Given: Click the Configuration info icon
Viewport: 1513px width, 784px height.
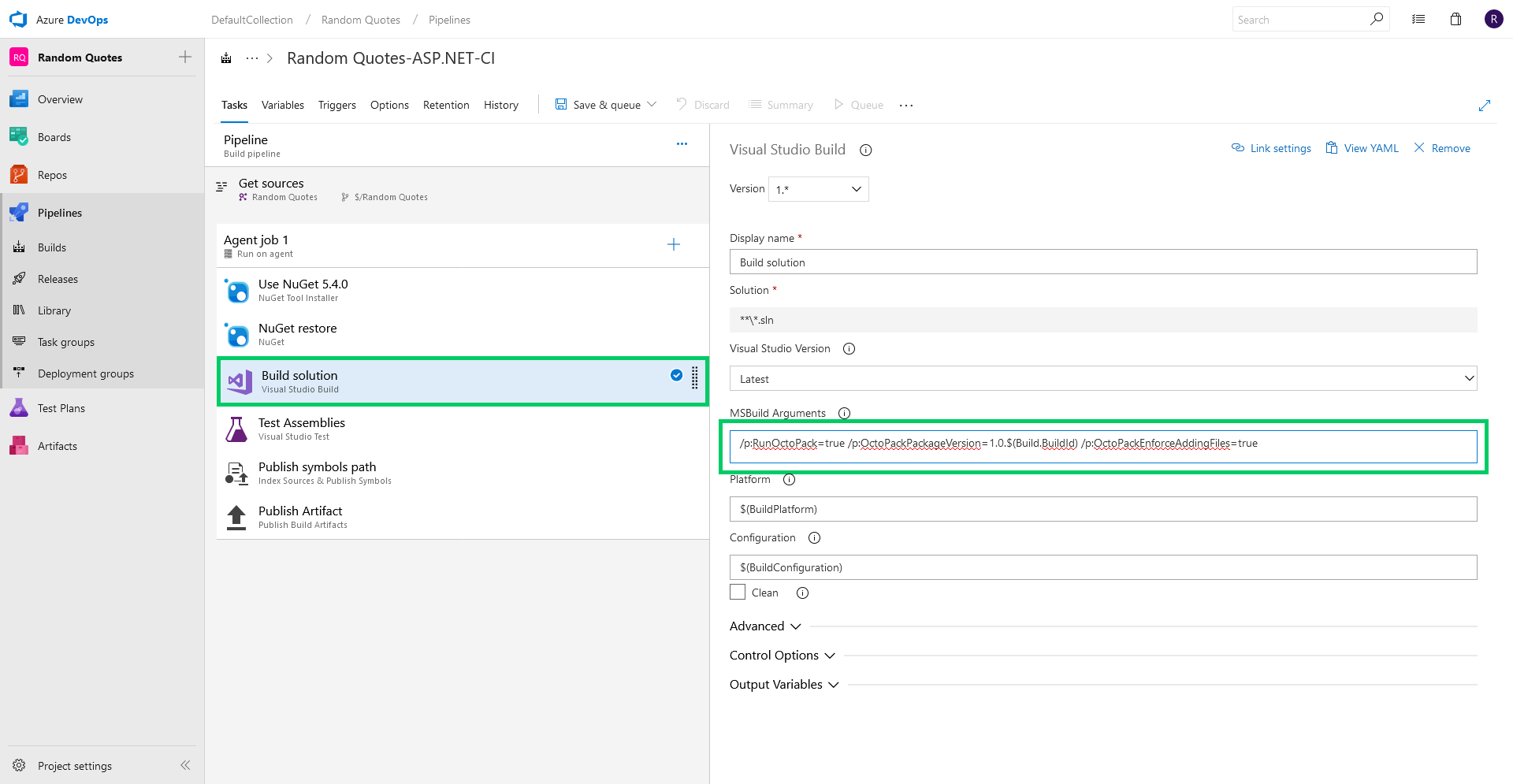Looking at the screenshot, I should (x=814, y=537).
